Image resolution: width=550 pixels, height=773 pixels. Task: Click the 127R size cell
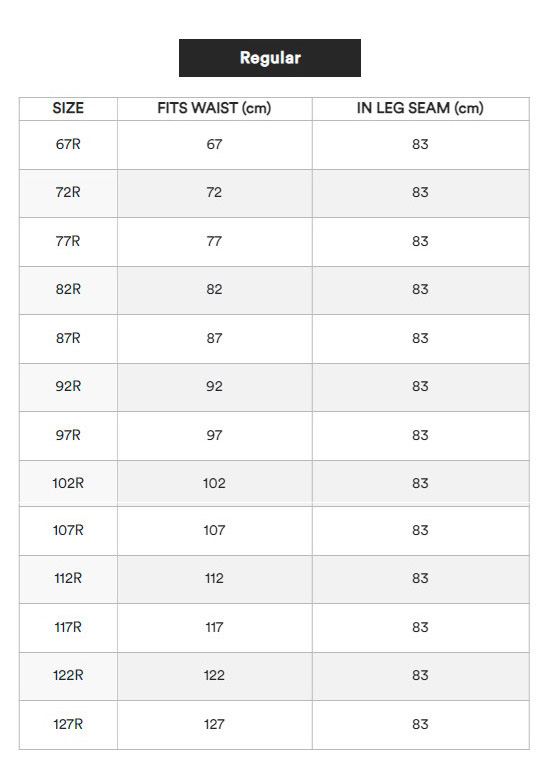(x=68, y=725)
